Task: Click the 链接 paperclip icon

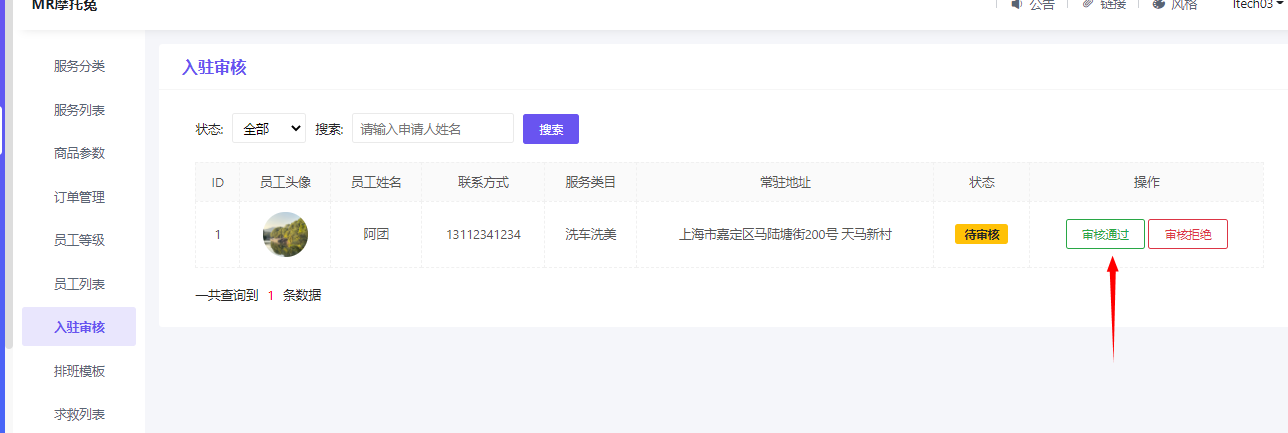Action: (x=1088, y=4)
